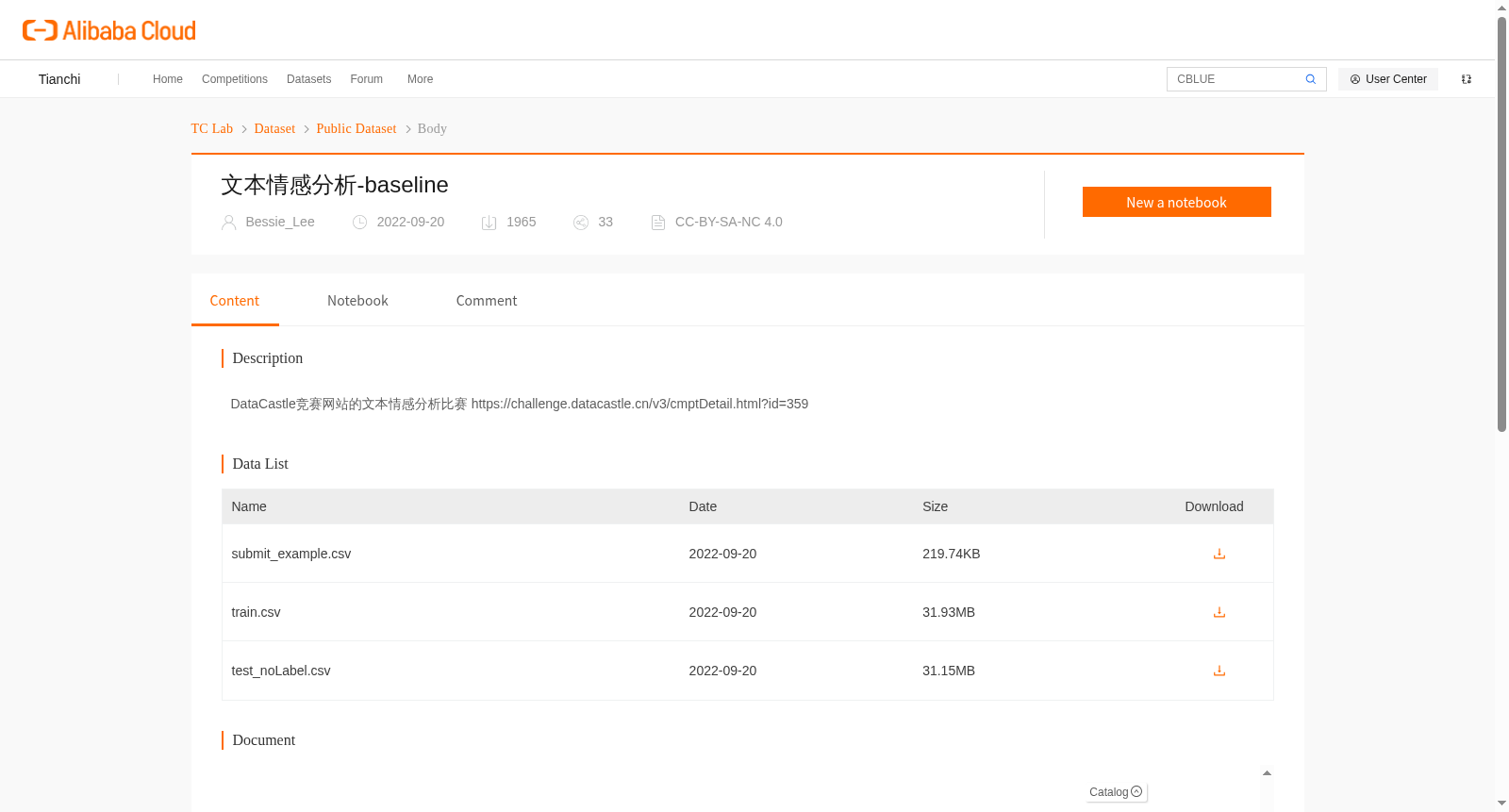
Task: Click the Document section heading
Action: coord(264,740)
